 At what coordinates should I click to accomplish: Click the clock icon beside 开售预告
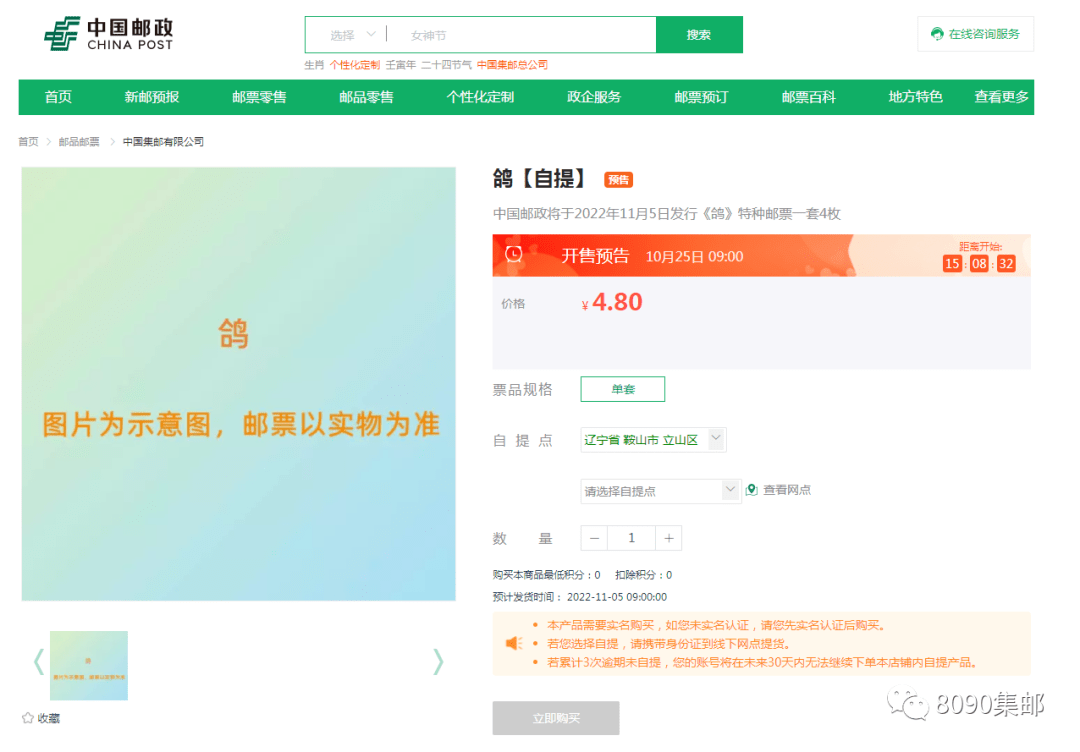click(514, 255)
